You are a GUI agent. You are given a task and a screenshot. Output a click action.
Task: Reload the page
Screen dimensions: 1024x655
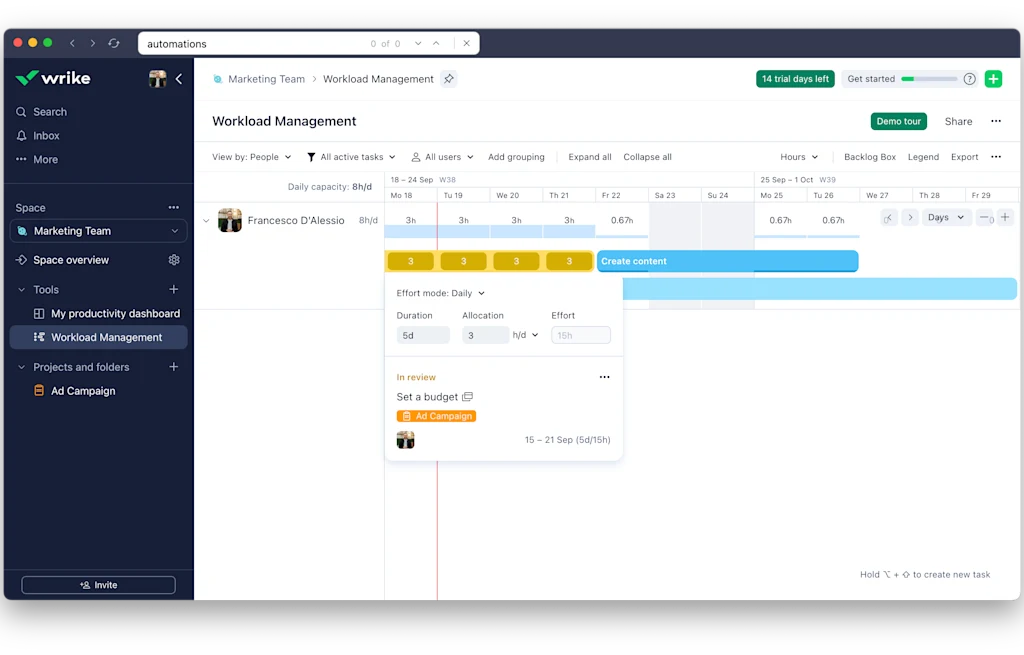(114, 43)
